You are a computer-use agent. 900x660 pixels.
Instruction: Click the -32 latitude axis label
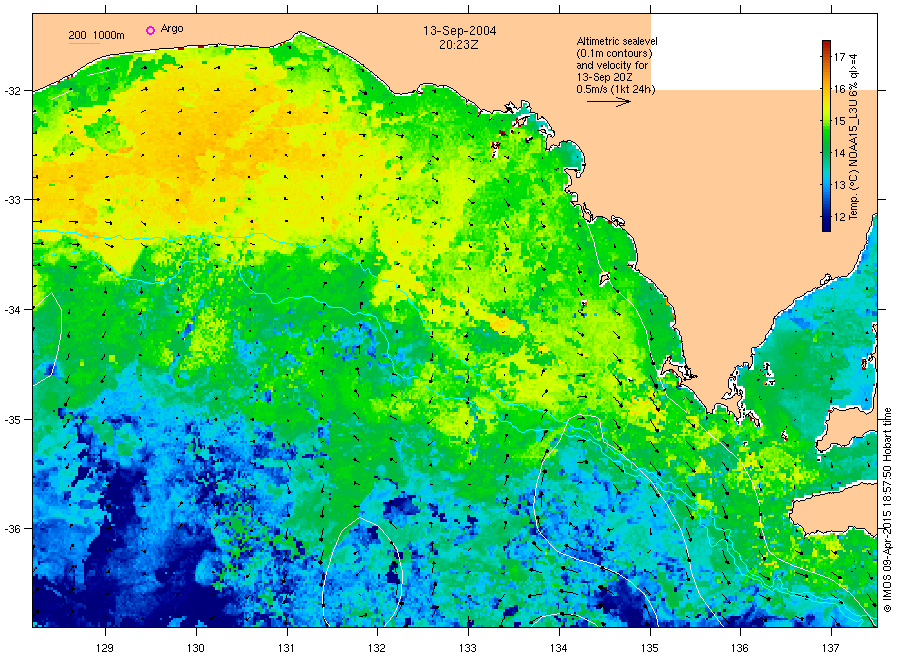click(x=12, y=91)
